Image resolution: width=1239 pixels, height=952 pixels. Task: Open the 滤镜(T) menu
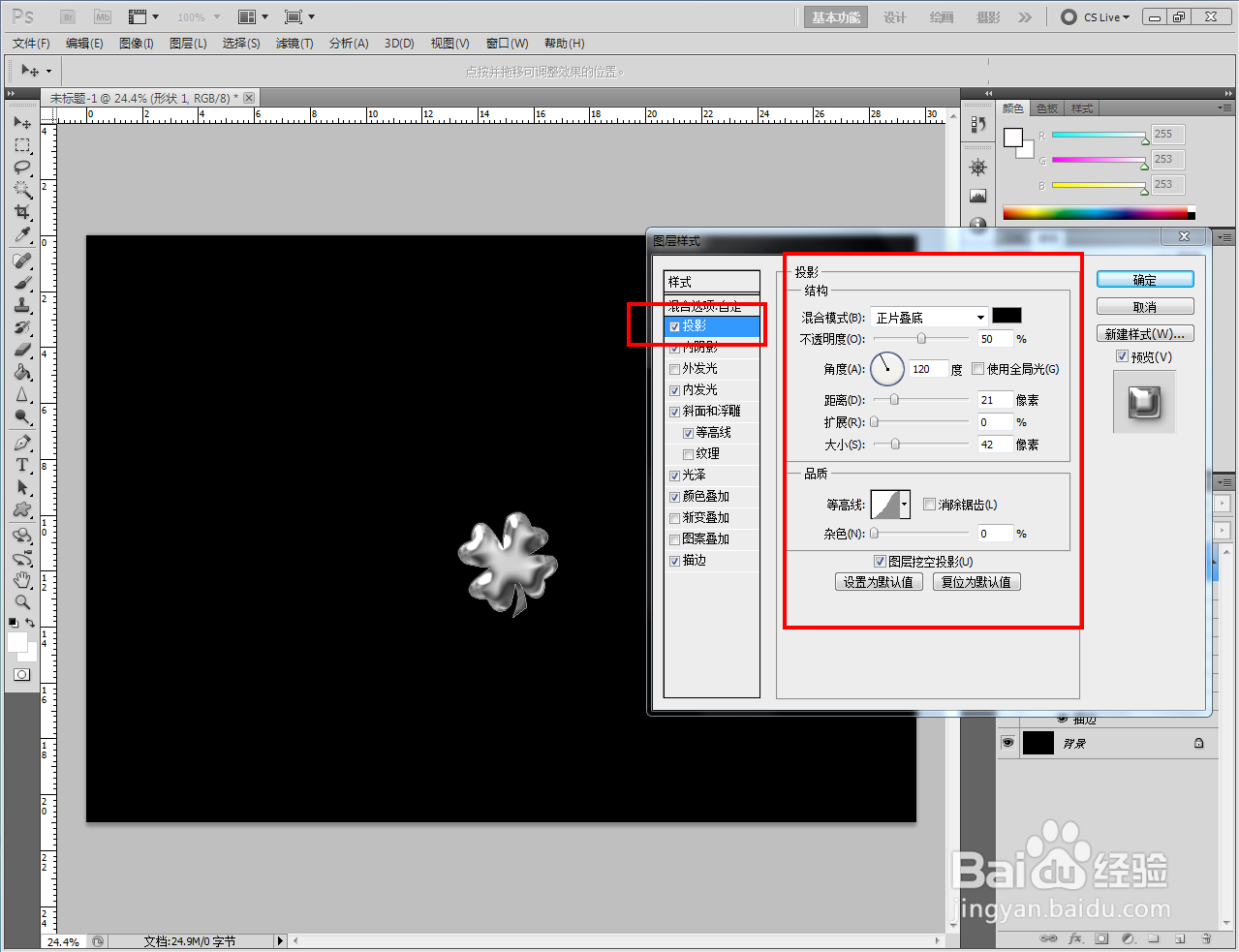point(294,44)
